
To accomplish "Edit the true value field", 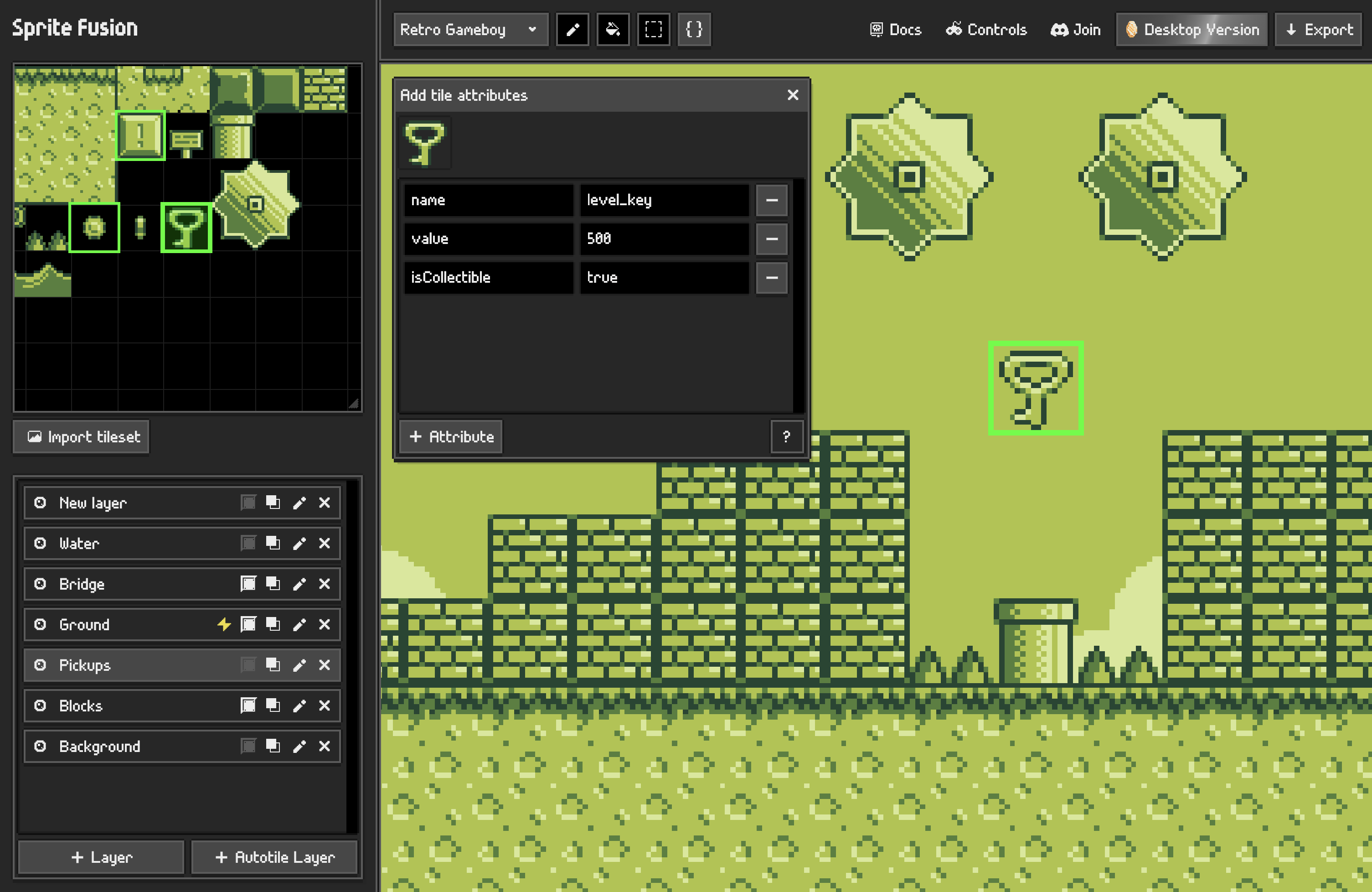I will 664,277.
